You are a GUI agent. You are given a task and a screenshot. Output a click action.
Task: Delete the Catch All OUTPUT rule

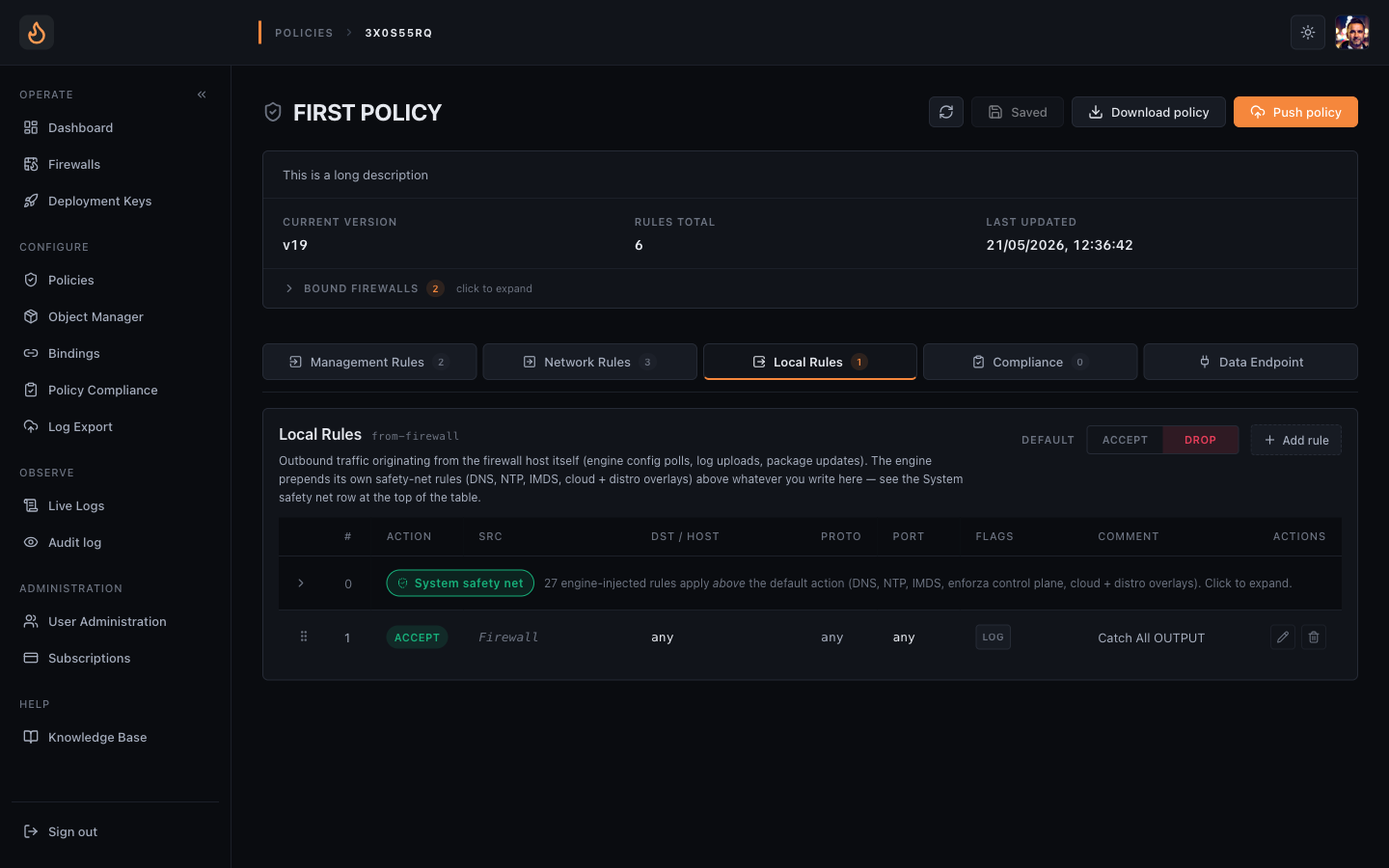click(x=1314, y=637)
